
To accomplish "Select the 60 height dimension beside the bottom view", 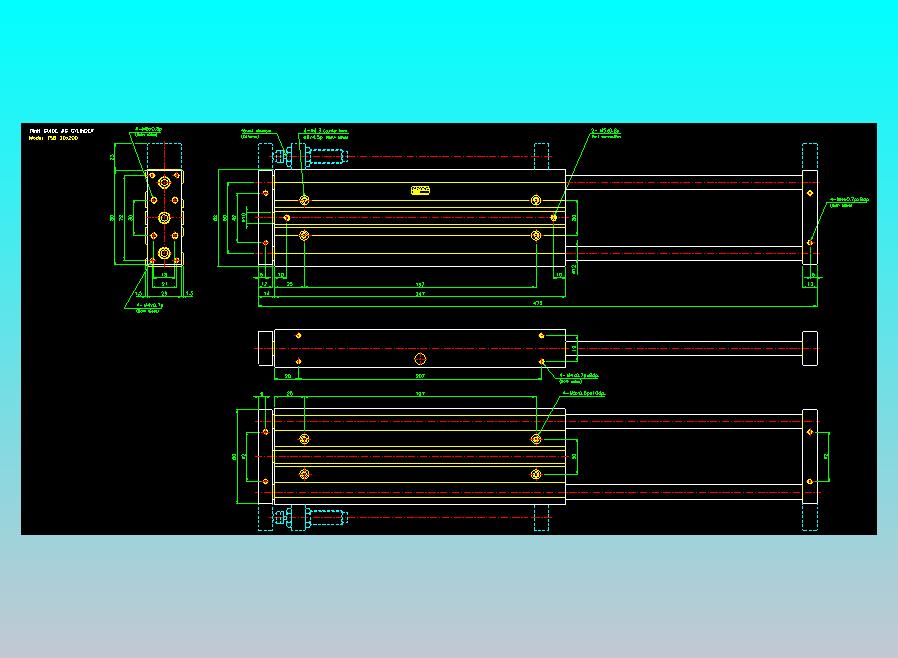I will [x=234, y=456].
